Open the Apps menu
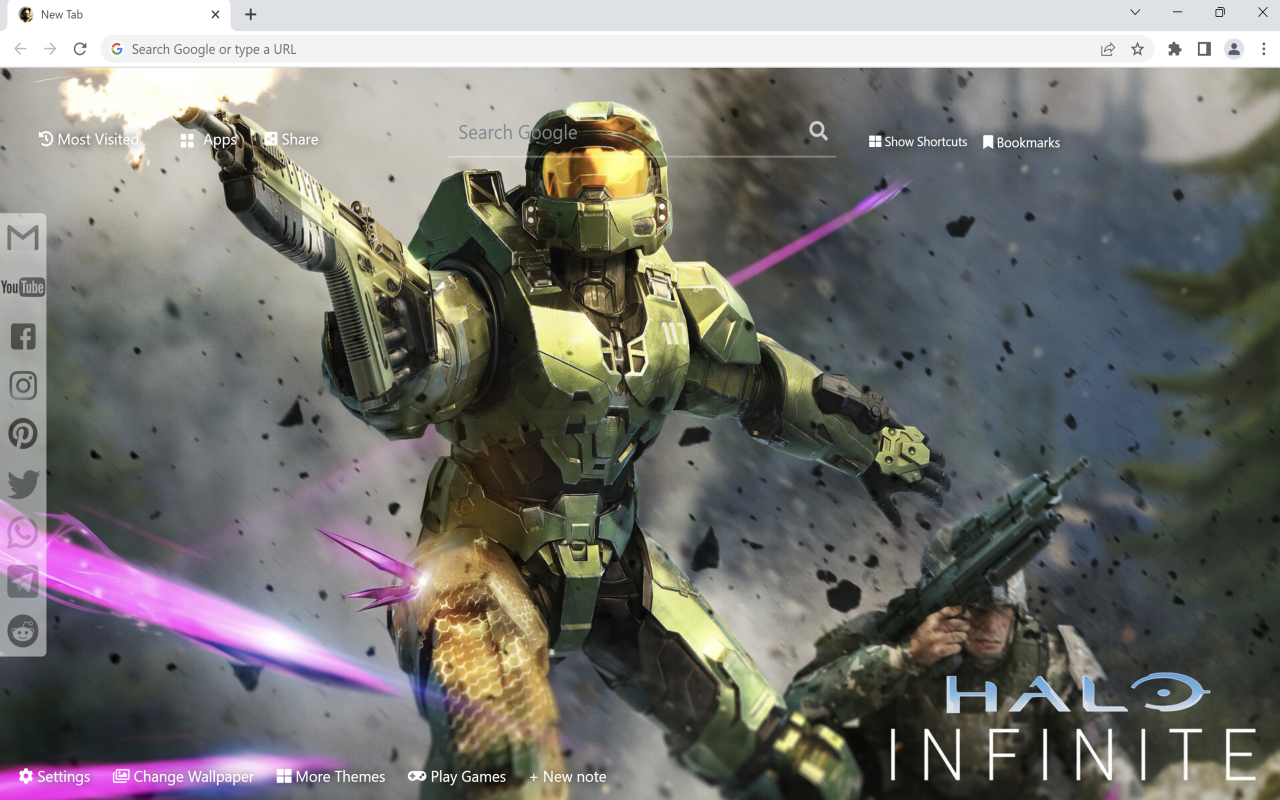The image size is (1280, 800). [x=208, y=140]
